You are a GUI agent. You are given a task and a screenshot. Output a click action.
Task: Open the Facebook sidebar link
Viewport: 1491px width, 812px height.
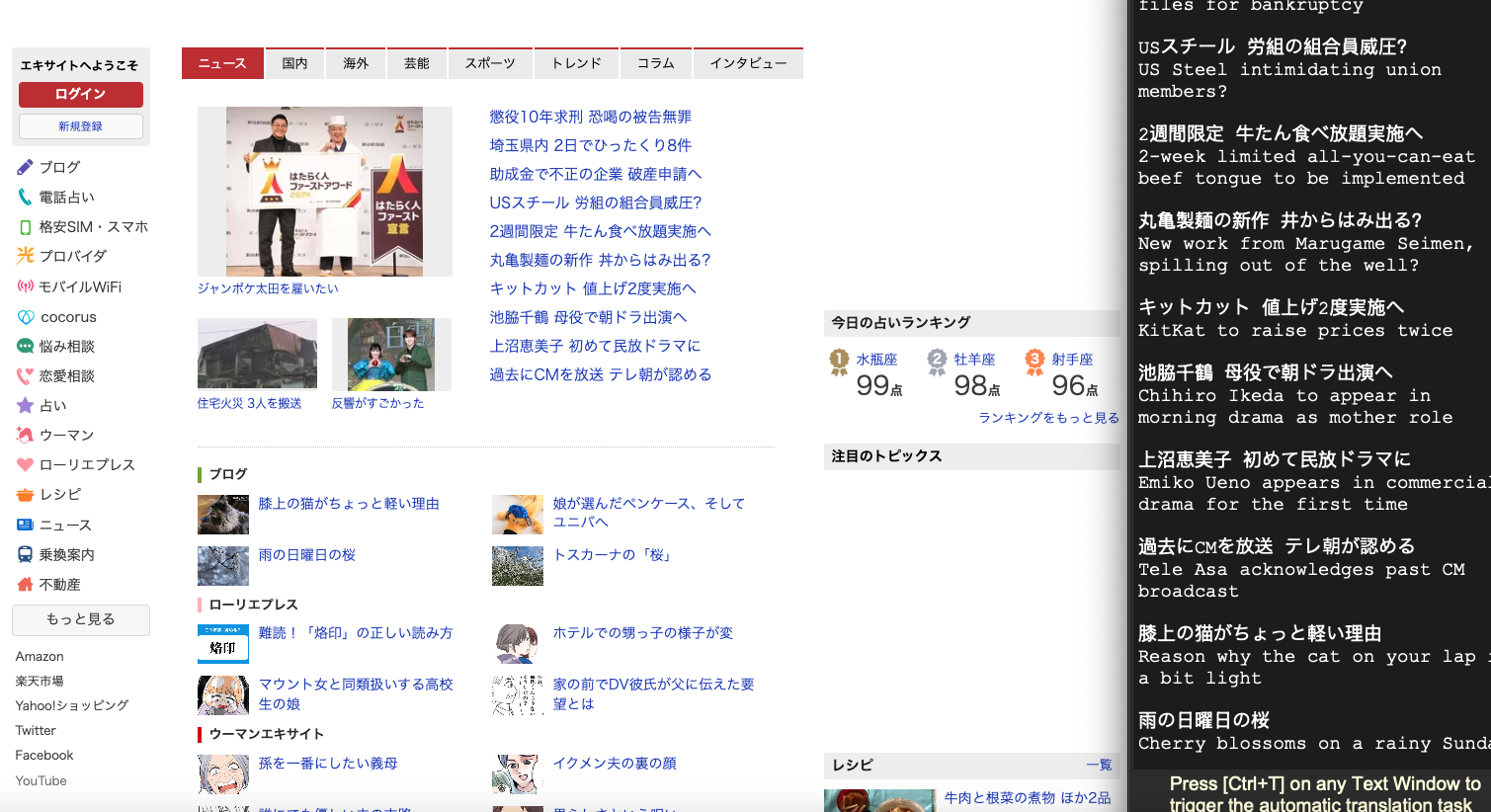[x=44, y=755]
